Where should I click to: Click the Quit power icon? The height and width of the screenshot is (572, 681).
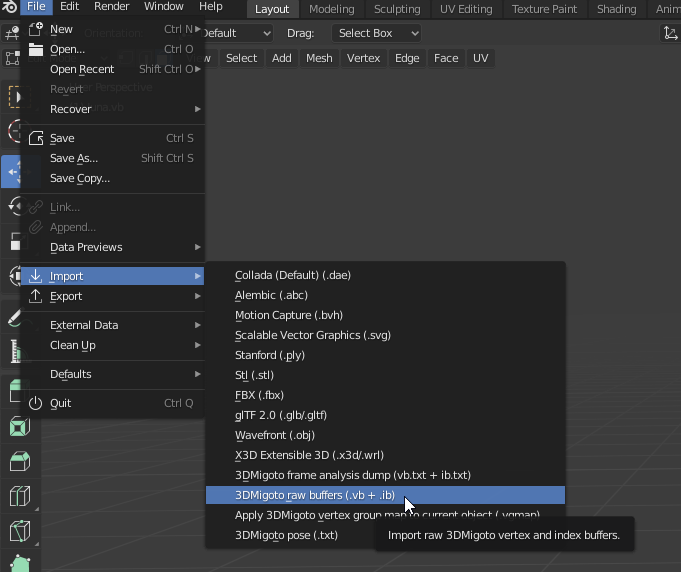[36, 403]
